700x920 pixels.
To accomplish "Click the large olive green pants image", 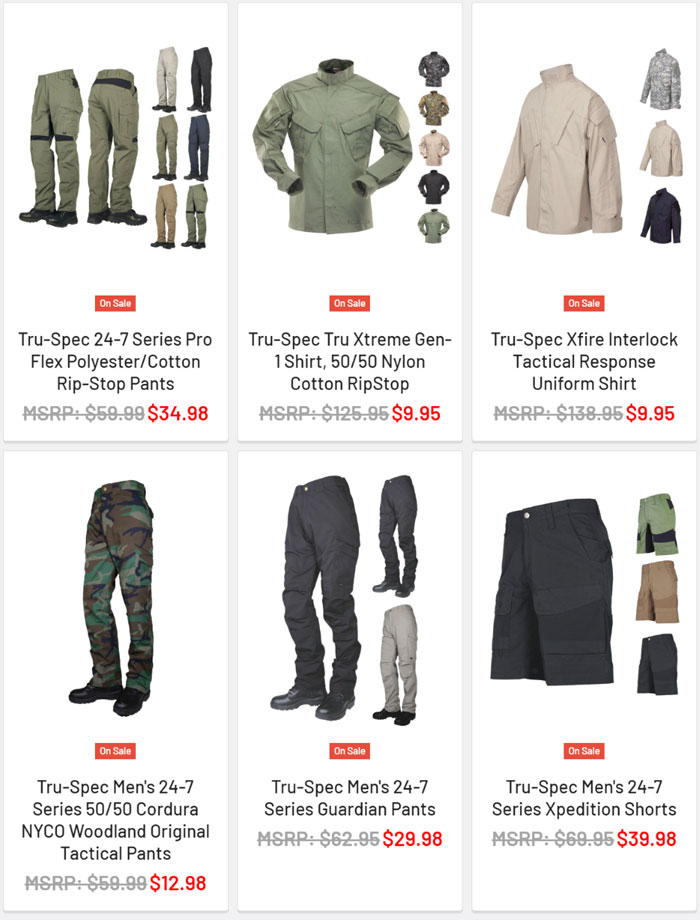I will tap(83, 147).
